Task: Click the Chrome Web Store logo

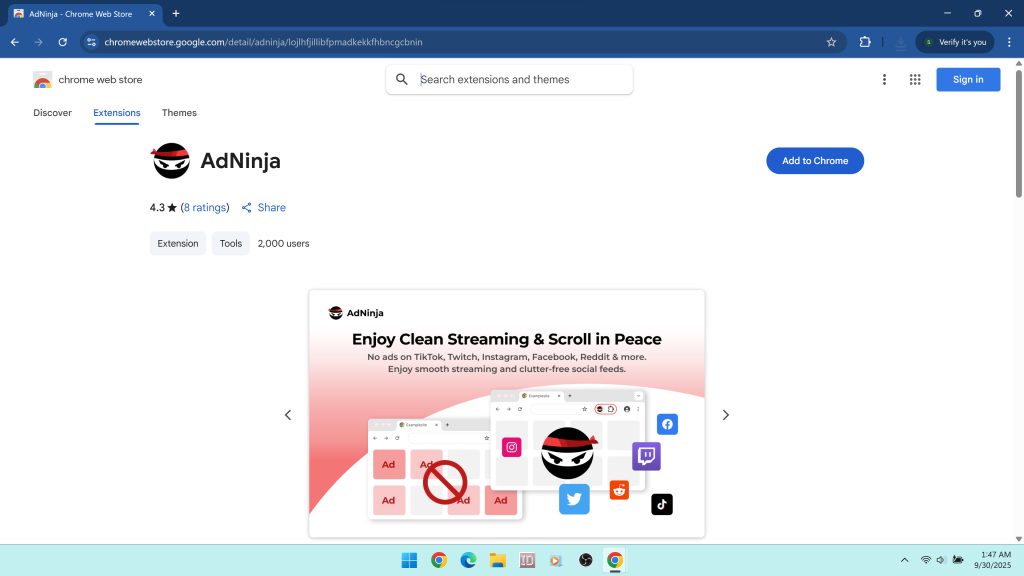Action: click(x=42, y=80)
